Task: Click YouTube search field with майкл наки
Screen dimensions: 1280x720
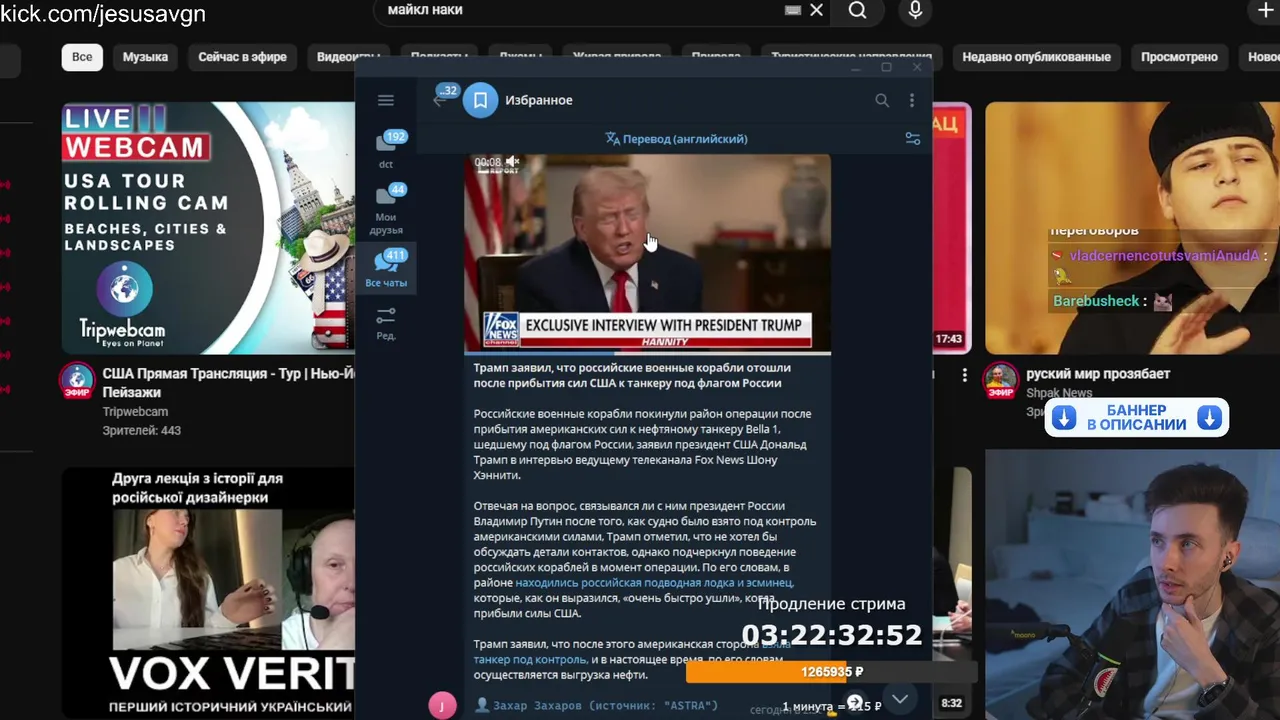Action: point(580,10)
